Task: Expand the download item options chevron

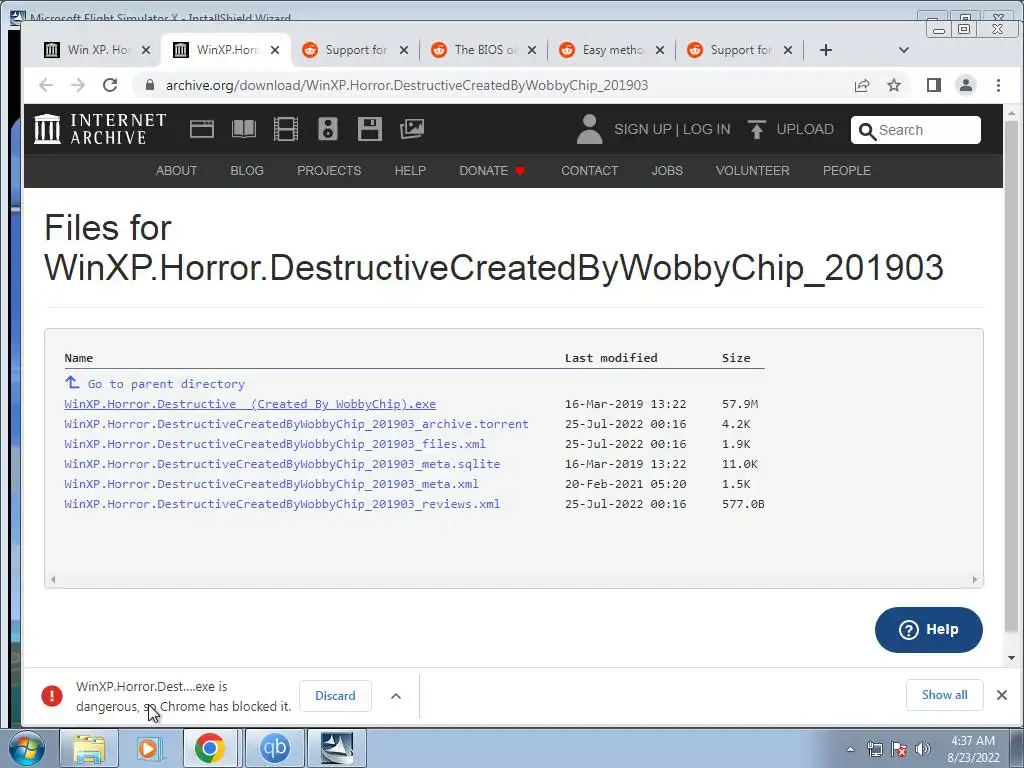Action: coord(396,696)
